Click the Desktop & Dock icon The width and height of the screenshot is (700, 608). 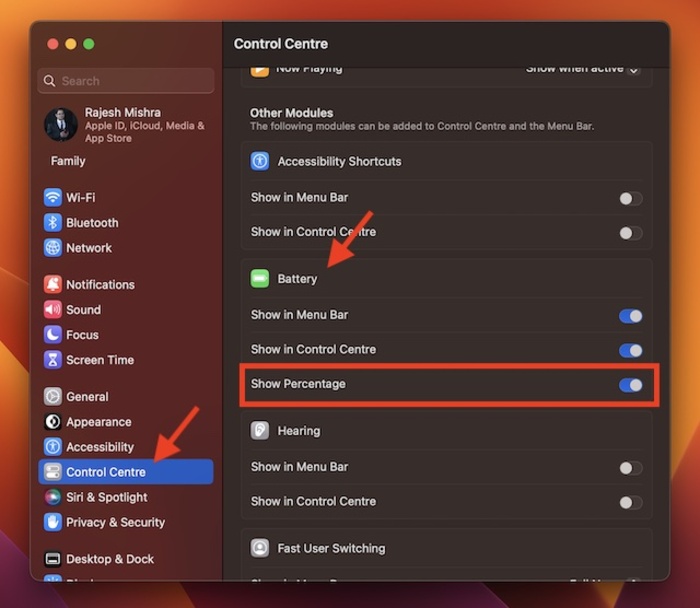53,558
